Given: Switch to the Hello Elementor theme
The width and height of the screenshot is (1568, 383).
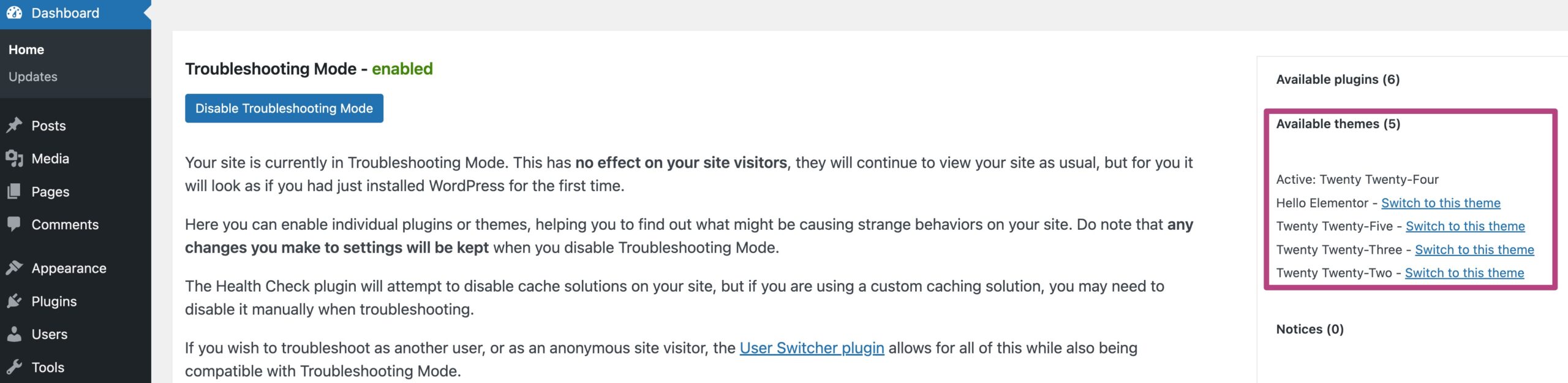Looking at the screenshot, I should coord(1441,203).
